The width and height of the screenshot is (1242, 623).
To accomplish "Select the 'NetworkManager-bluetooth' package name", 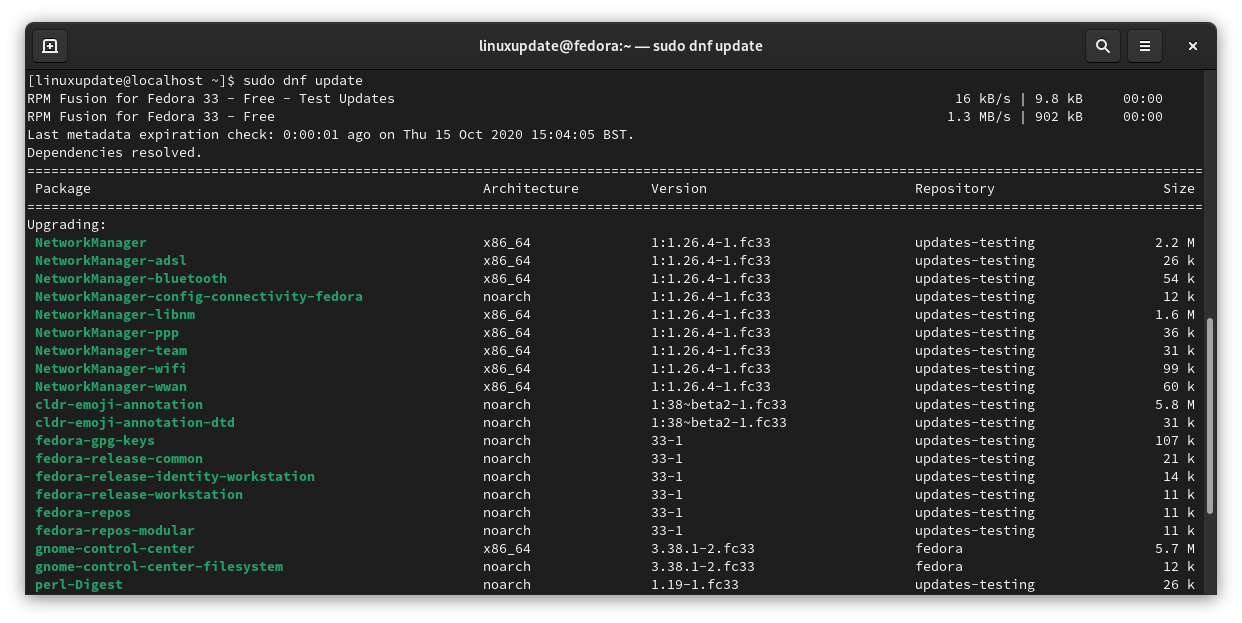I will click(x=131, y=278).
